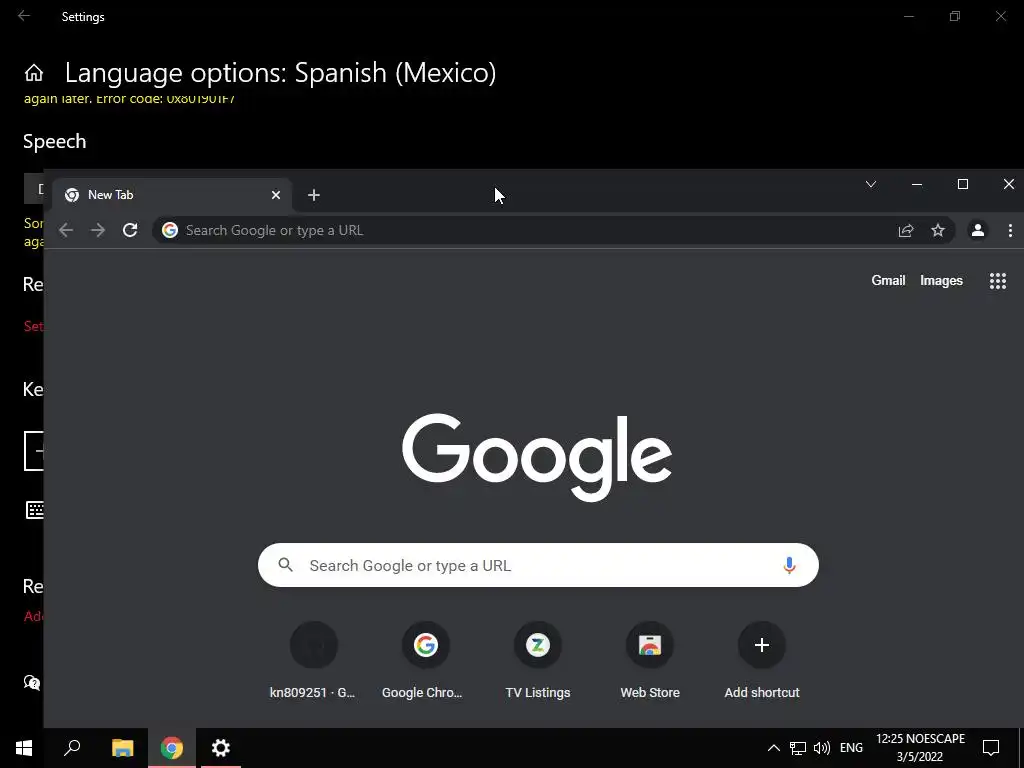Select Language options: Spanish (Mexico) heading
Viewport: 1024px width, 768px height.
pyautogui.click(x=280, y=72)
